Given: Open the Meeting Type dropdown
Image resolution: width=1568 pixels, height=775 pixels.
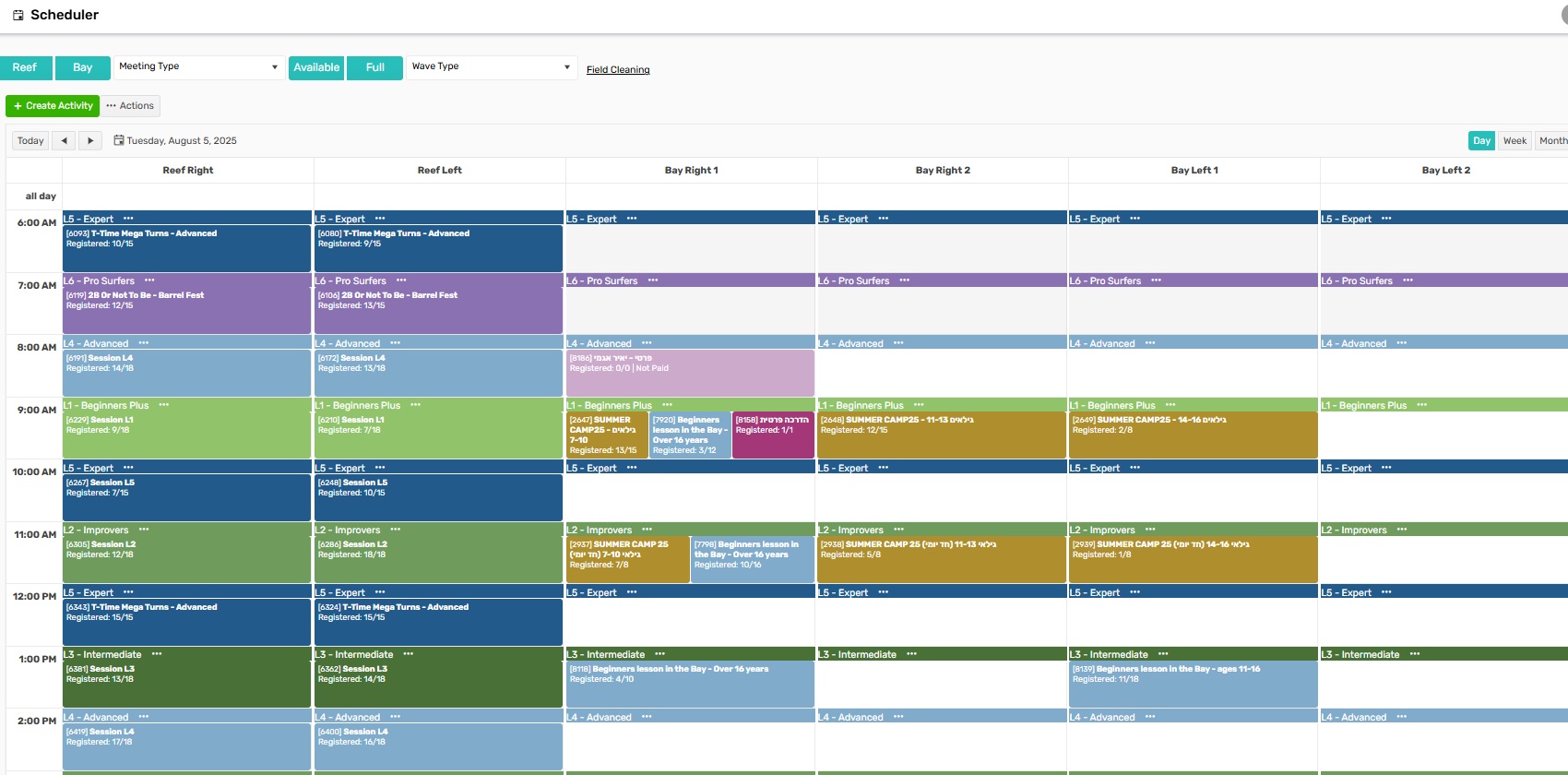Looking at the screenshot, I should tap(198, 66).
